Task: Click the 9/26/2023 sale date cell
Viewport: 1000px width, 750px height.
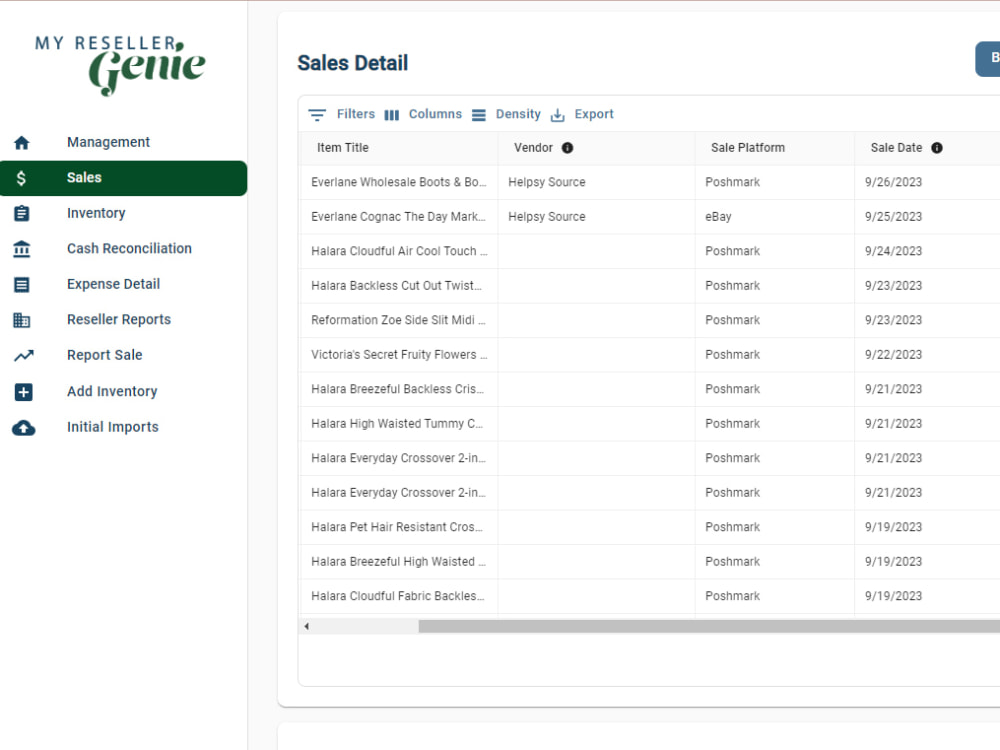Action: click(x=927, y=182)
